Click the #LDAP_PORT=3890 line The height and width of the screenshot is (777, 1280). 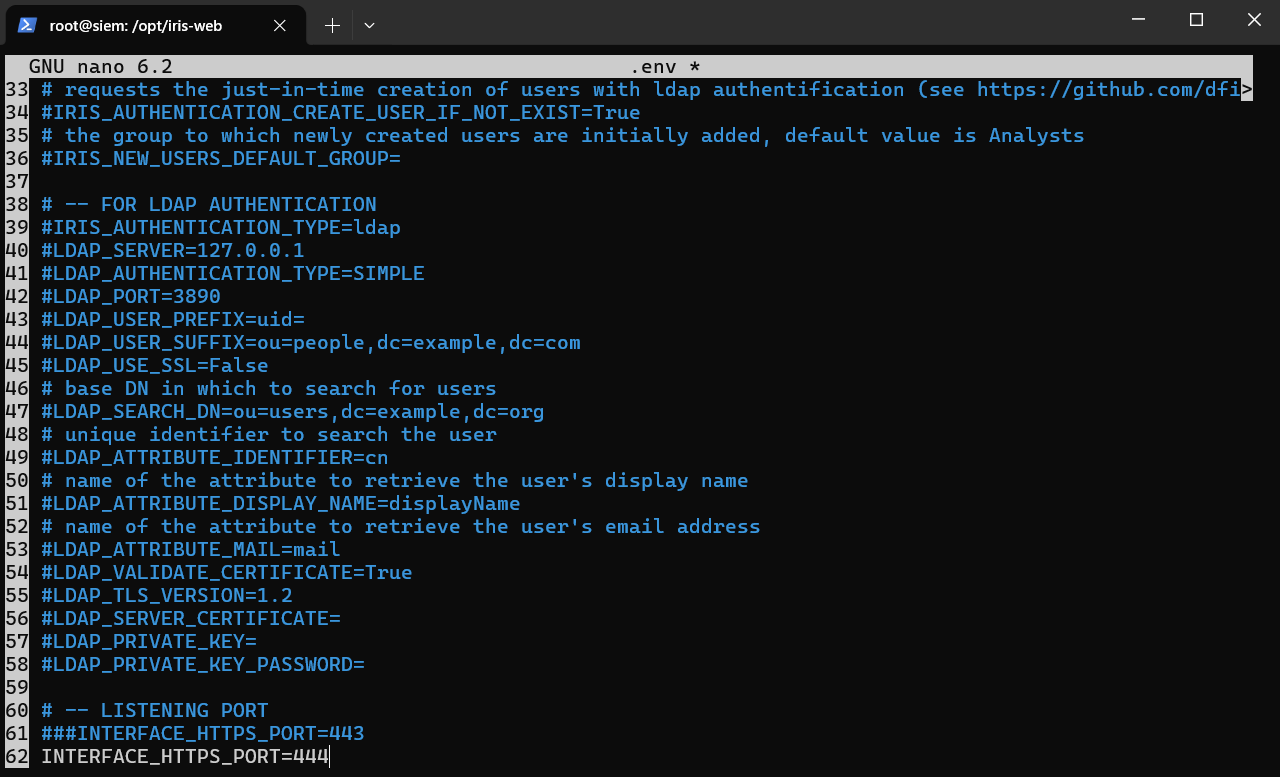(130, 297)
